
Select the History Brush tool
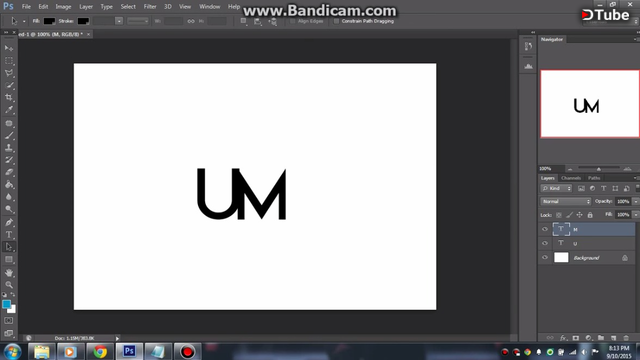[9, 160]
